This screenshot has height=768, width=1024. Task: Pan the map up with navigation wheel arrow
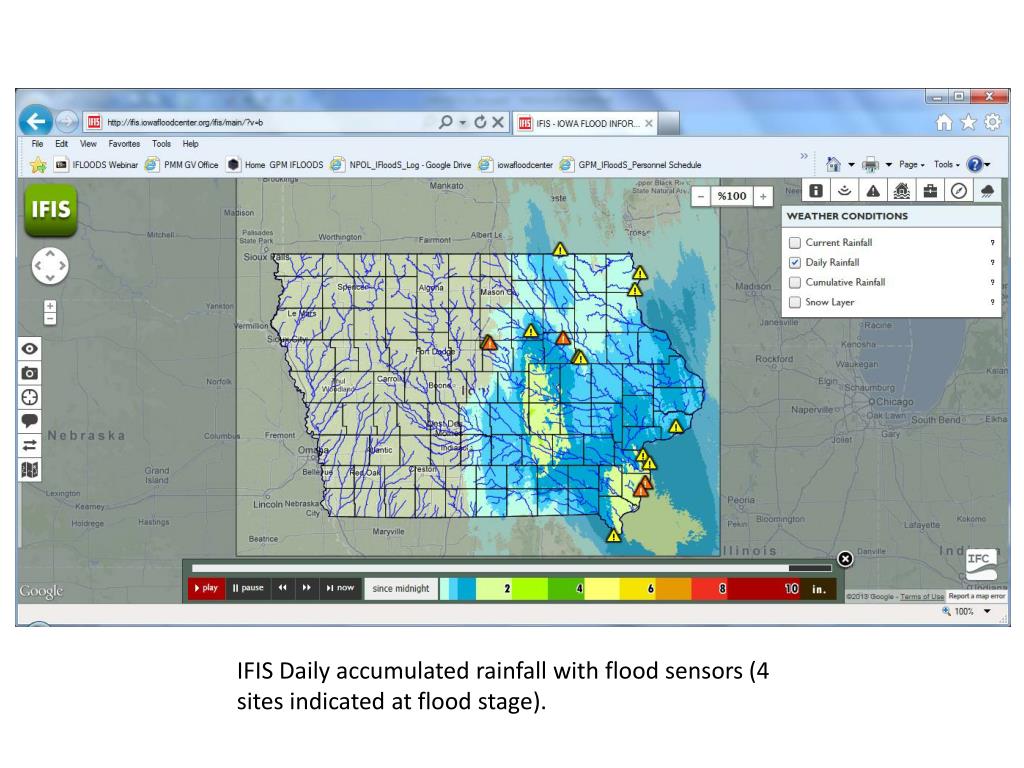pyautogui.click(x=50, y=253)
